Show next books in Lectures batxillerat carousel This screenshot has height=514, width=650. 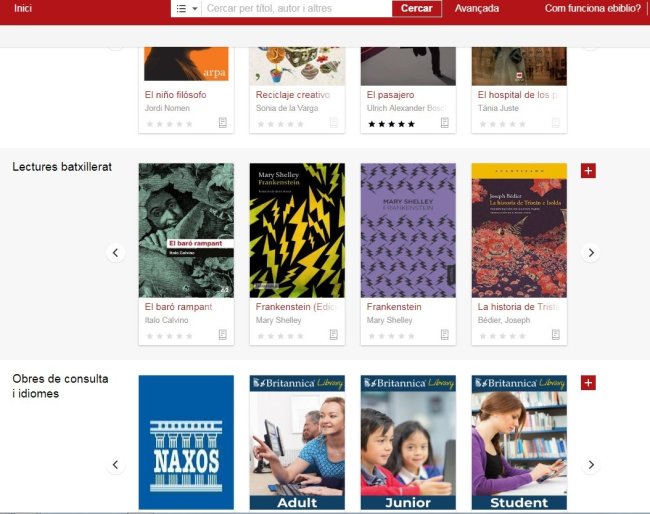click(591, 253)
